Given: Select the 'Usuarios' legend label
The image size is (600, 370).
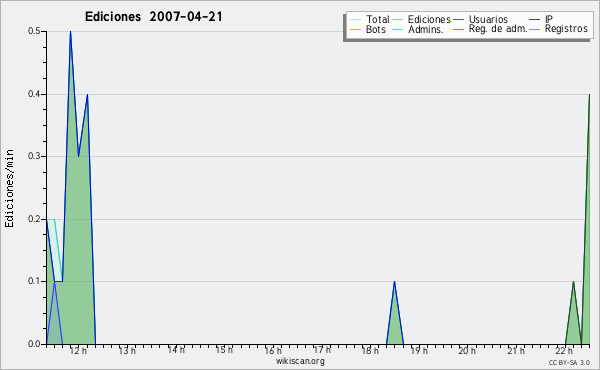Looking at the screenshot, I should [x=488, y=19].
